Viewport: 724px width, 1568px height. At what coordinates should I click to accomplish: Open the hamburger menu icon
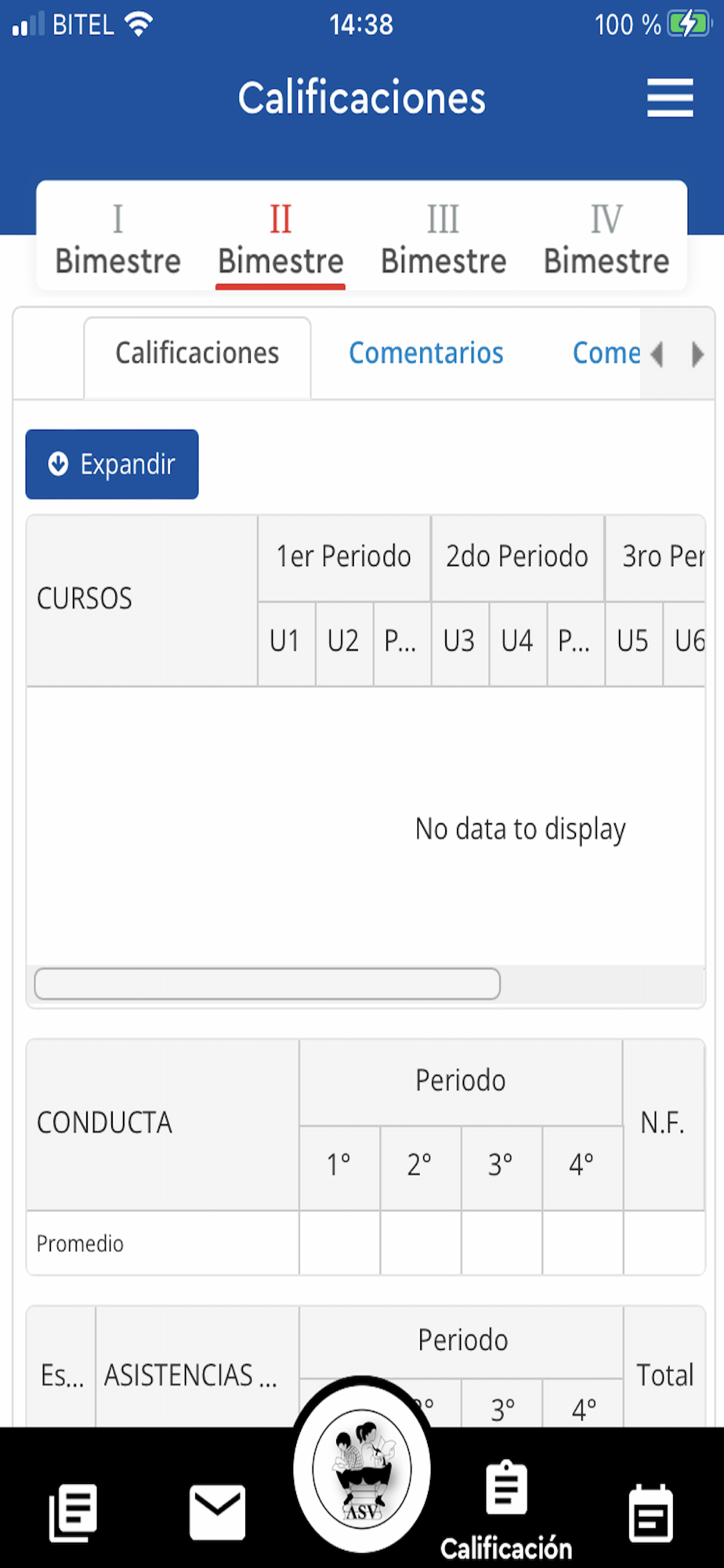[x=670, y=98]
